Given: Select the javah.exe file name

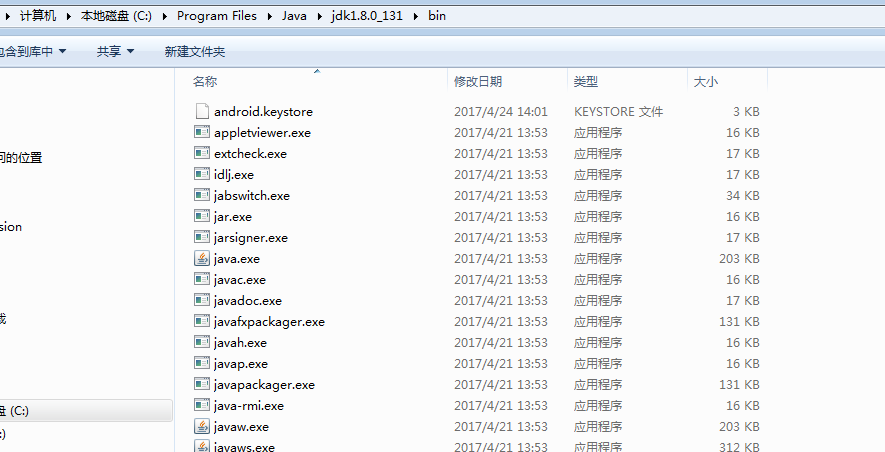Looking at the screenshot, I should (x=240, y=343).
